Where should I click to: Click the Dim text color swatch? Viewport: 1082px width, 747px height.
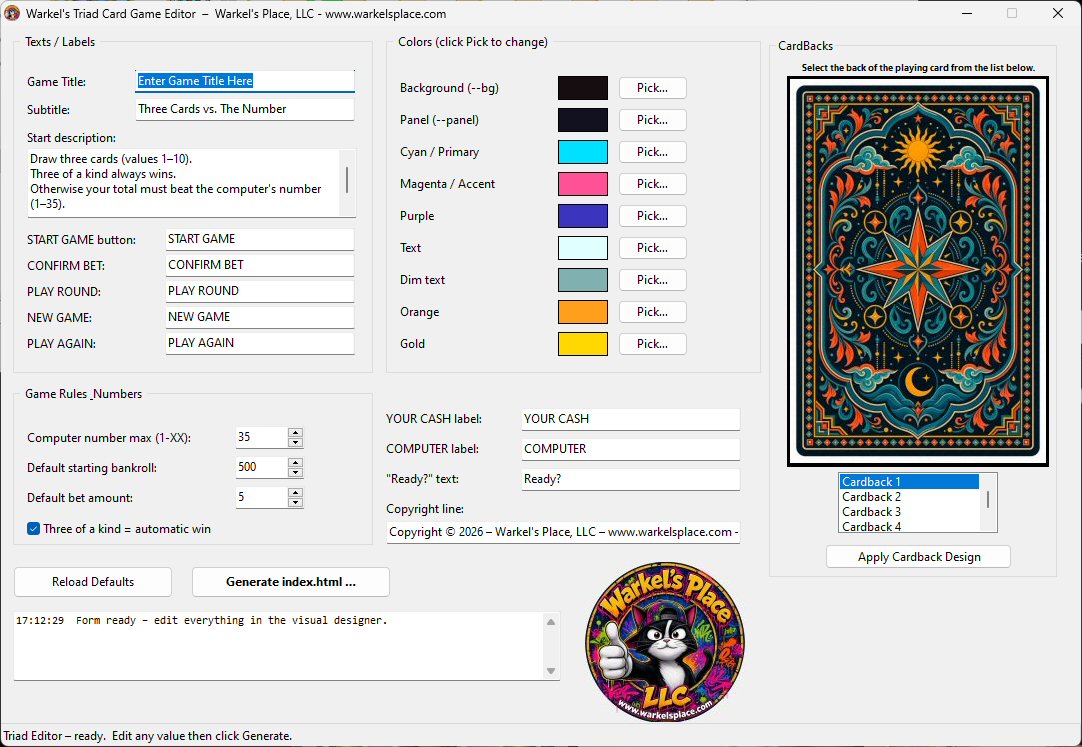583,280
